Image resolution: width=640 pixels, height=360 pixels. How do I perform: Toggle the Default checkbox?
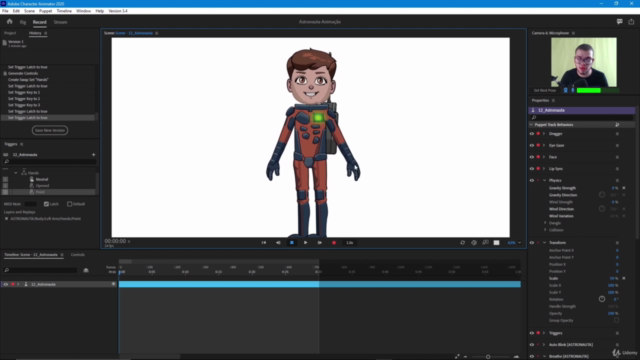point(69,204)
